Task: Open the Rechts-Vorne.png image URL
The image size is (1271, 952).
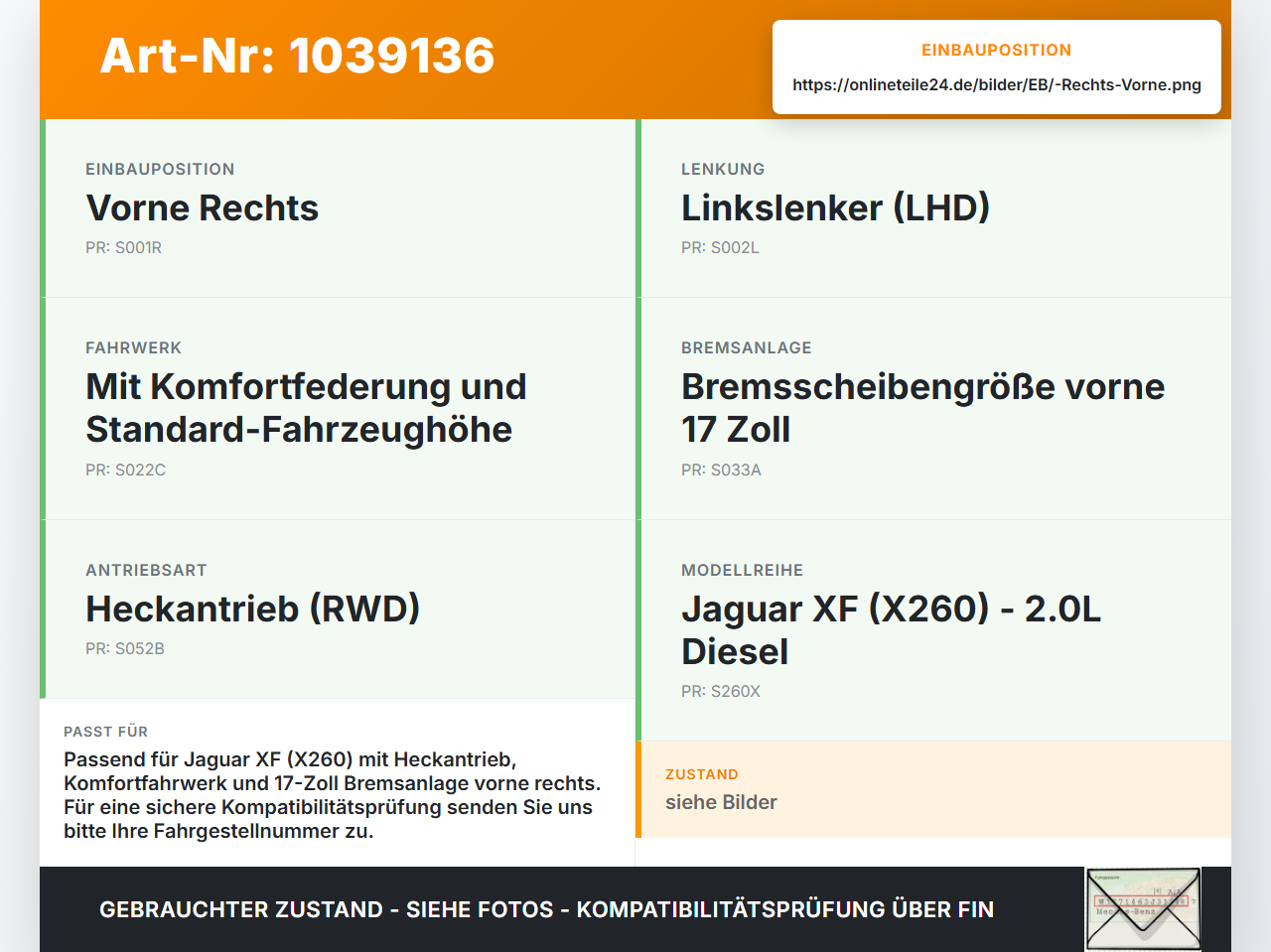Action: [997, 84]
